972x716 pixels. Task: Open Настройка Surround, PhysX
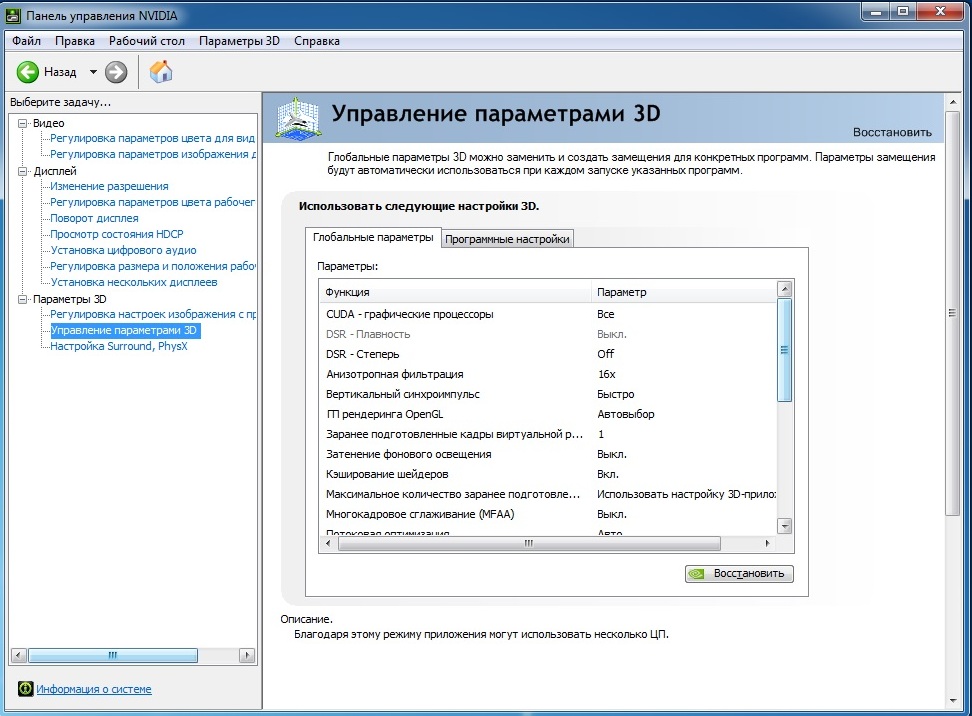coord(118,347)
